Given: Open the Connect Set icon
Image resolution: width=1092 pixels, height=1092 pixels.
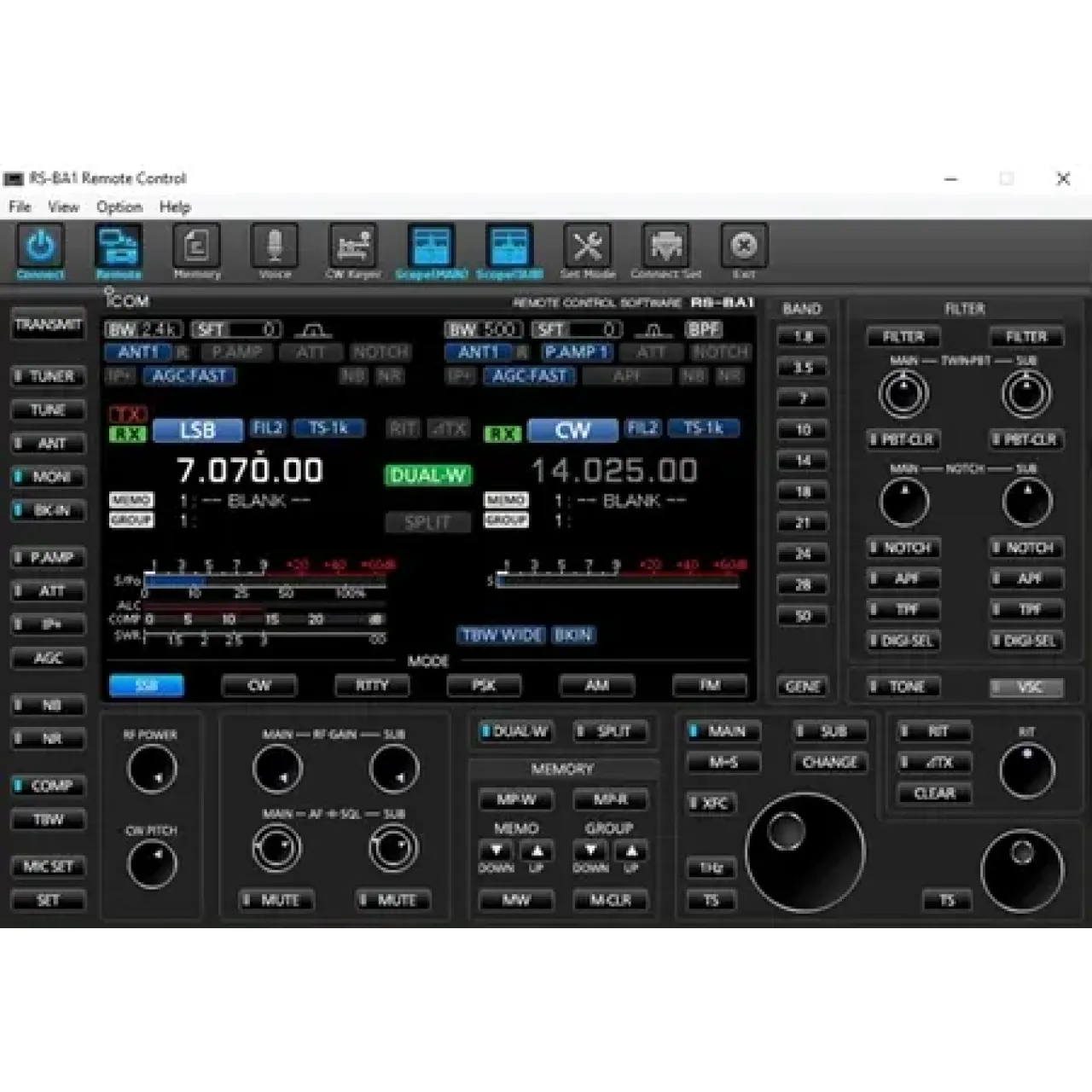Looking at the screenshot, I should click(665, 249).
